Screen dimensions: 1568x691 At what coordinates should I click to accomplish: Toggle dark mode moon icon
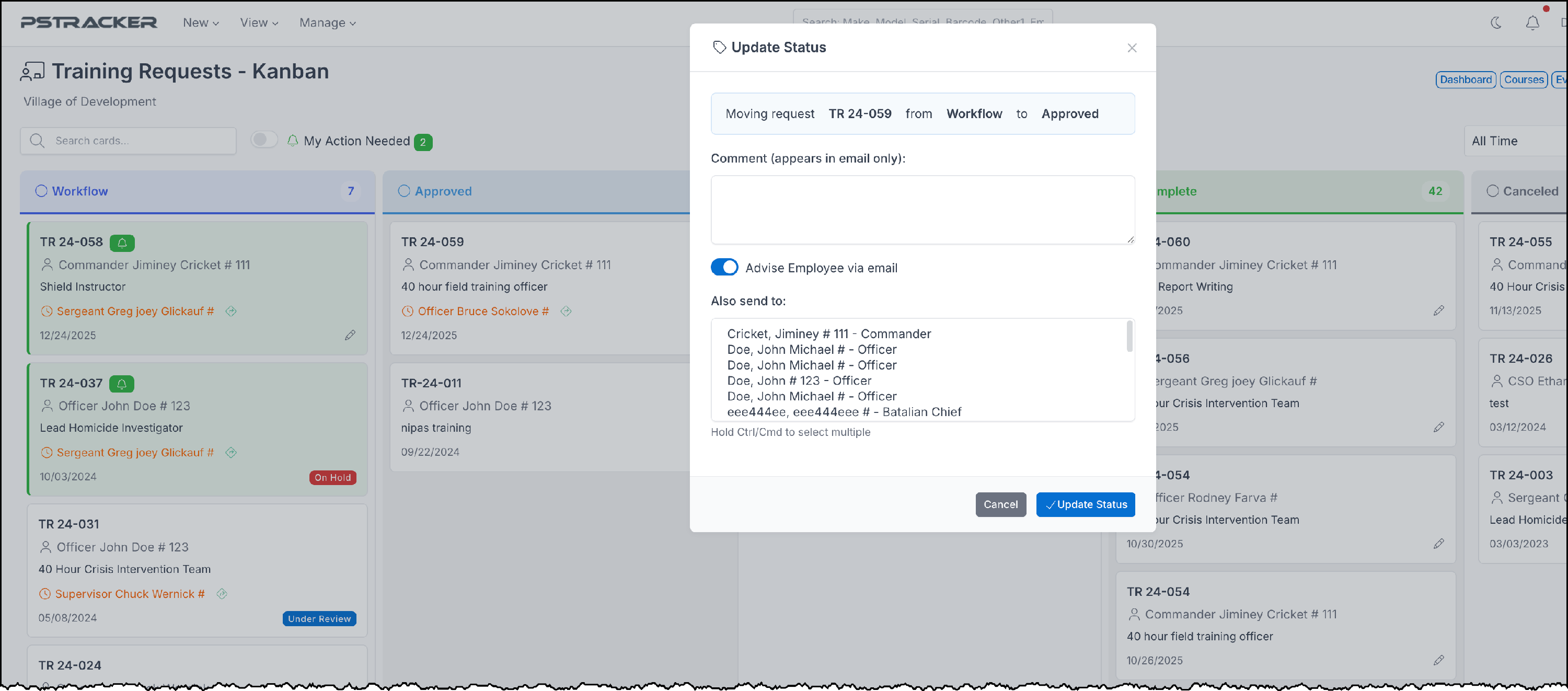click(1495, 22)
